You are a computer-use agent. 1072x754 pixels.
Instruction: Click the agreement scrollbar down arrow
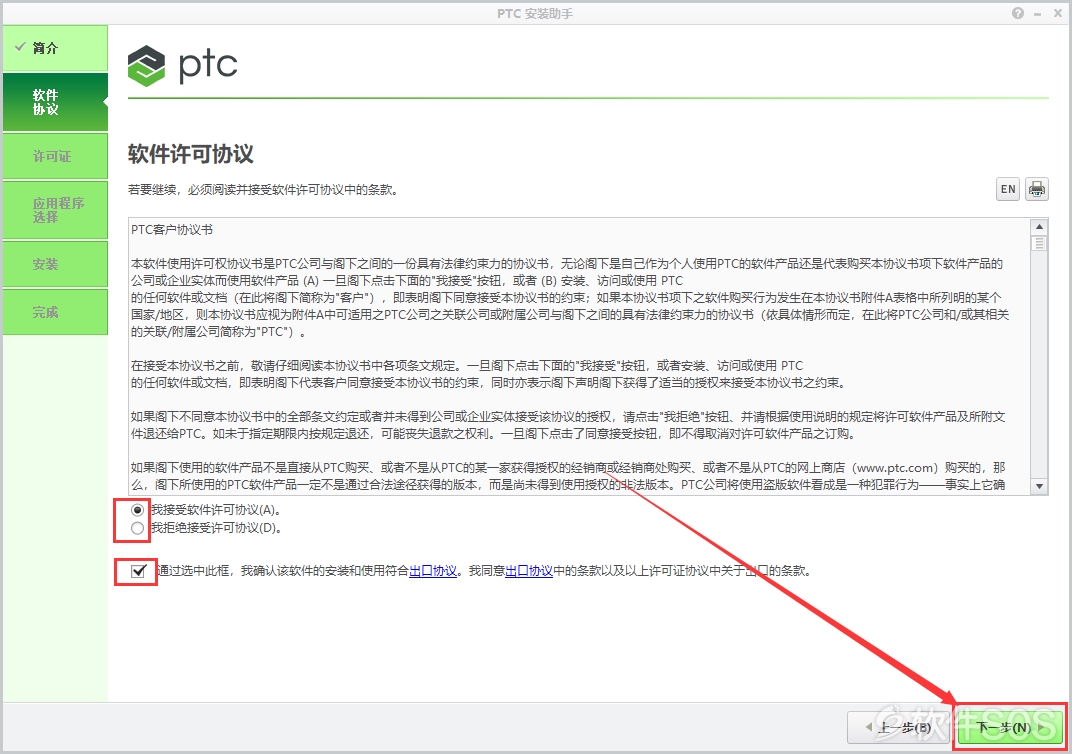pos(1039,486)
